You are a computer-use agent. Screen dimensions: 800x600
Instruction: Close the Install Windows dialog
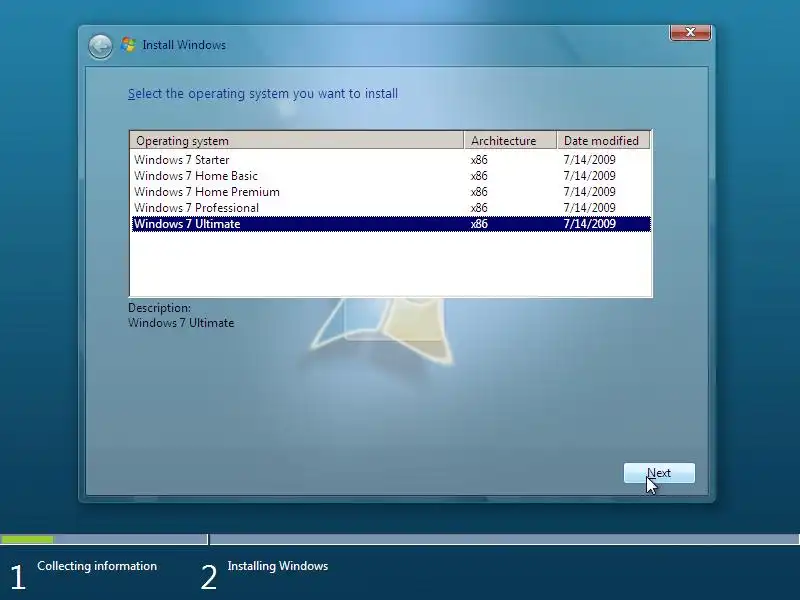point(690,32)
